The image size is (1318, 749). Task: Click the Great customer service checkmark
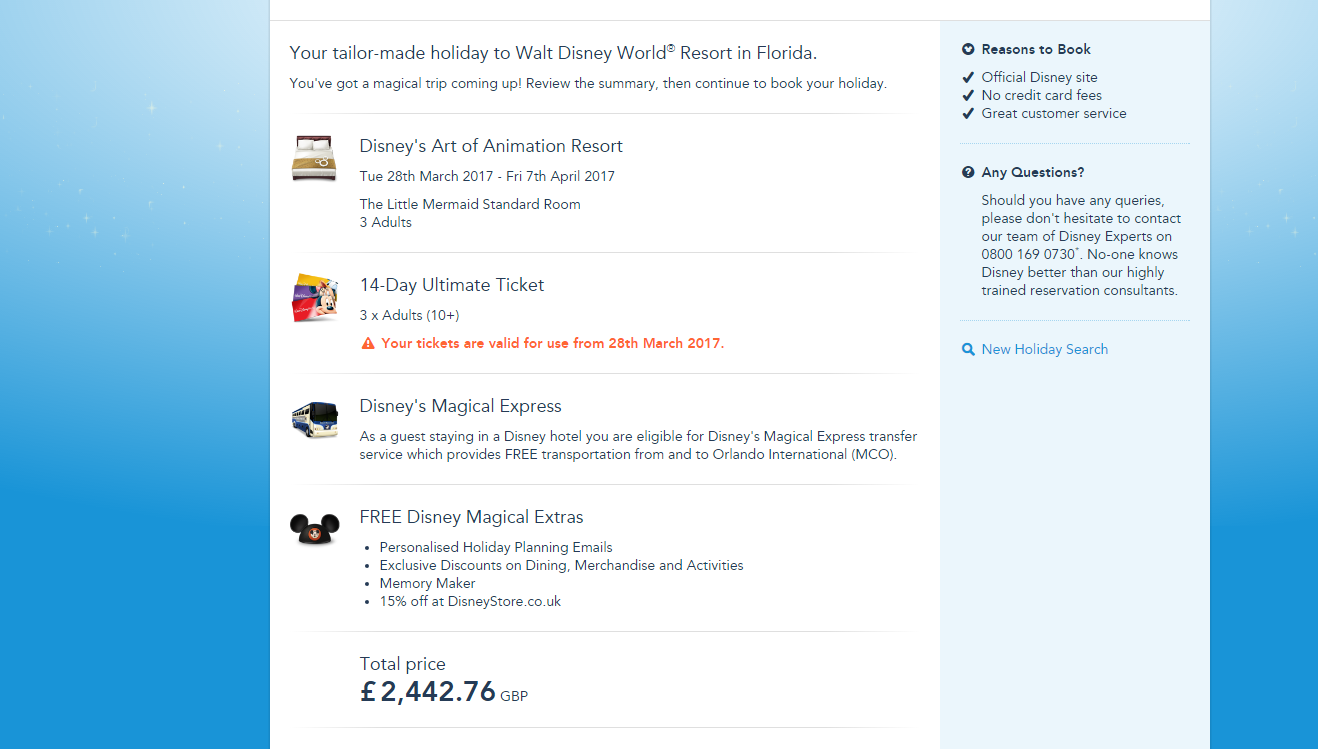pos(968,113)
